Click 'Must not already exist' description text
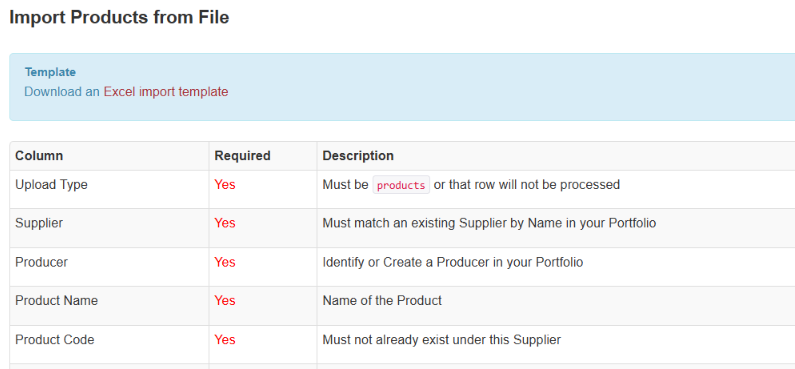Screen dimensions: 795x369 (x=442, y=339)
